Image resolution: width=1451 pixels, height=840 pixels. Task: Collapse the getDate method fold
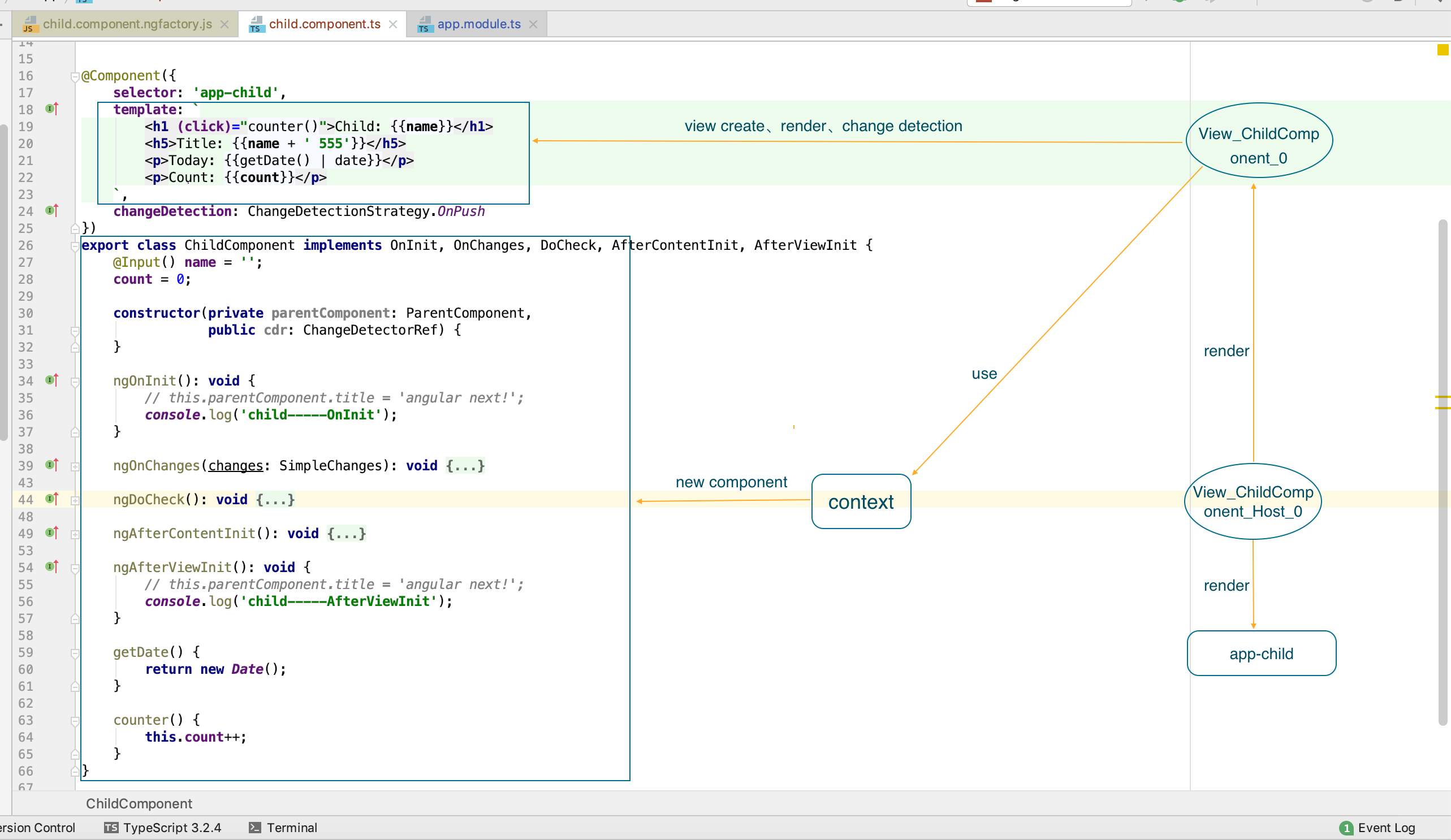75,653
